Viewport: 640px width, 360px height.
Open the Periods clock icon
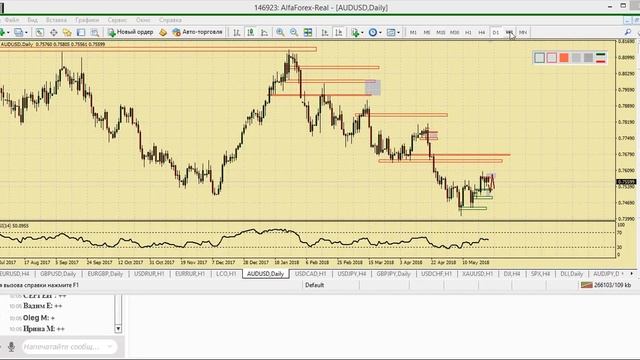[373, 32]
